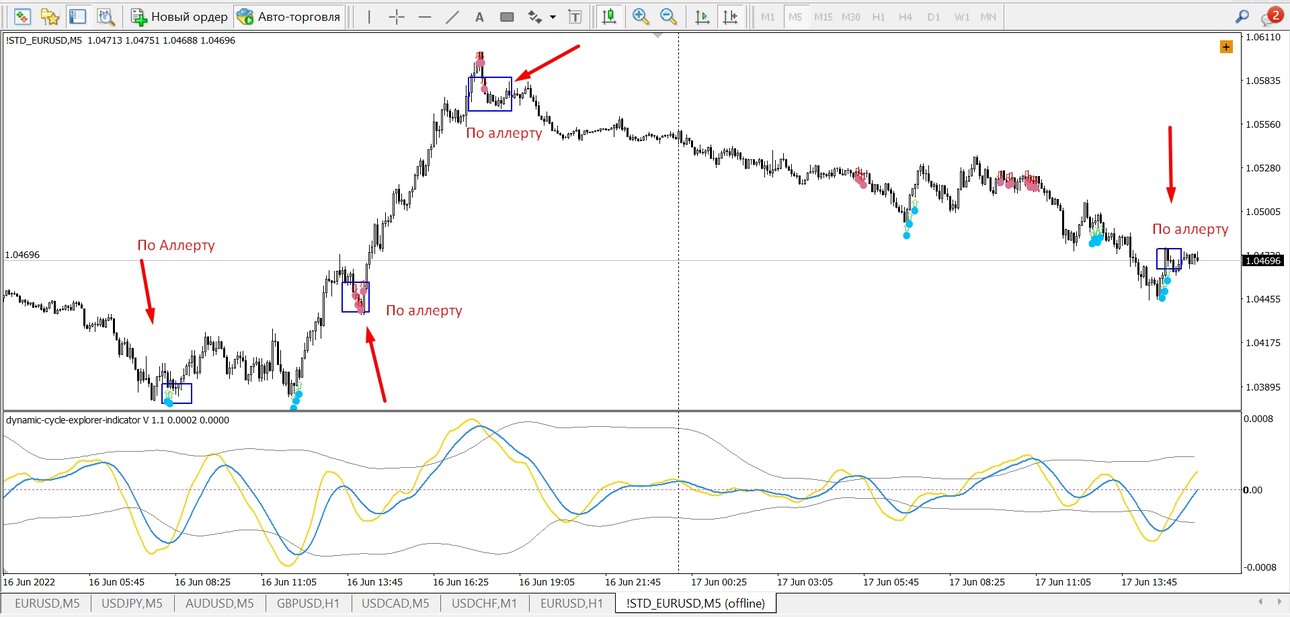Select the horizontal line drawing tool
The height and width of the screenshot is (617, 1290).
pos(425,17)
